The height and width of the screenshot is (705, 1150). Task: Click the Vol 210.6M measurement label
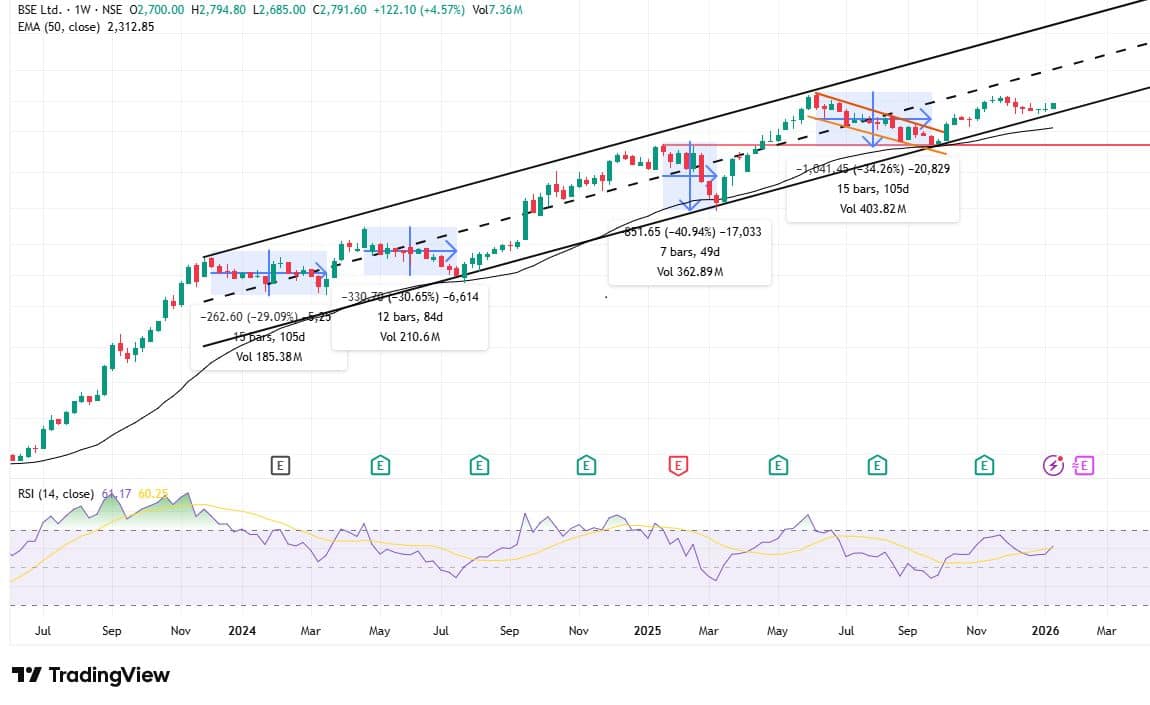click(x=410, y=337)
